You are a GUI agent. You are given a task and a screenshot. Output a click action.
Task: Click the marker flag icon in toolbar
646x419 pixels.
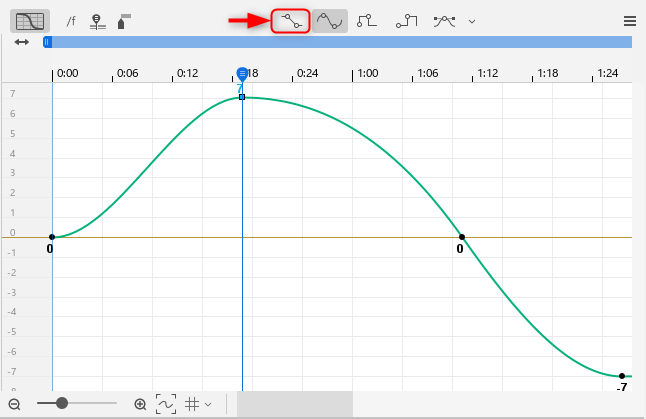click(123, 20)
